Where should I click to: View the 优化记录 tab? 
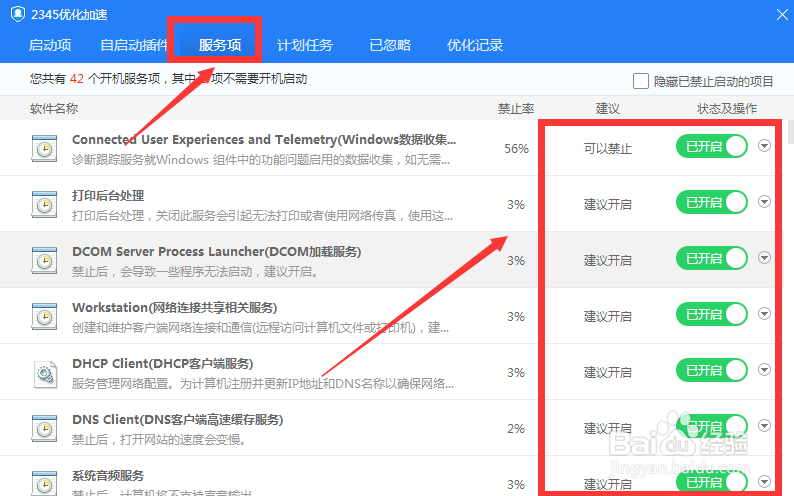coord(475,45)
